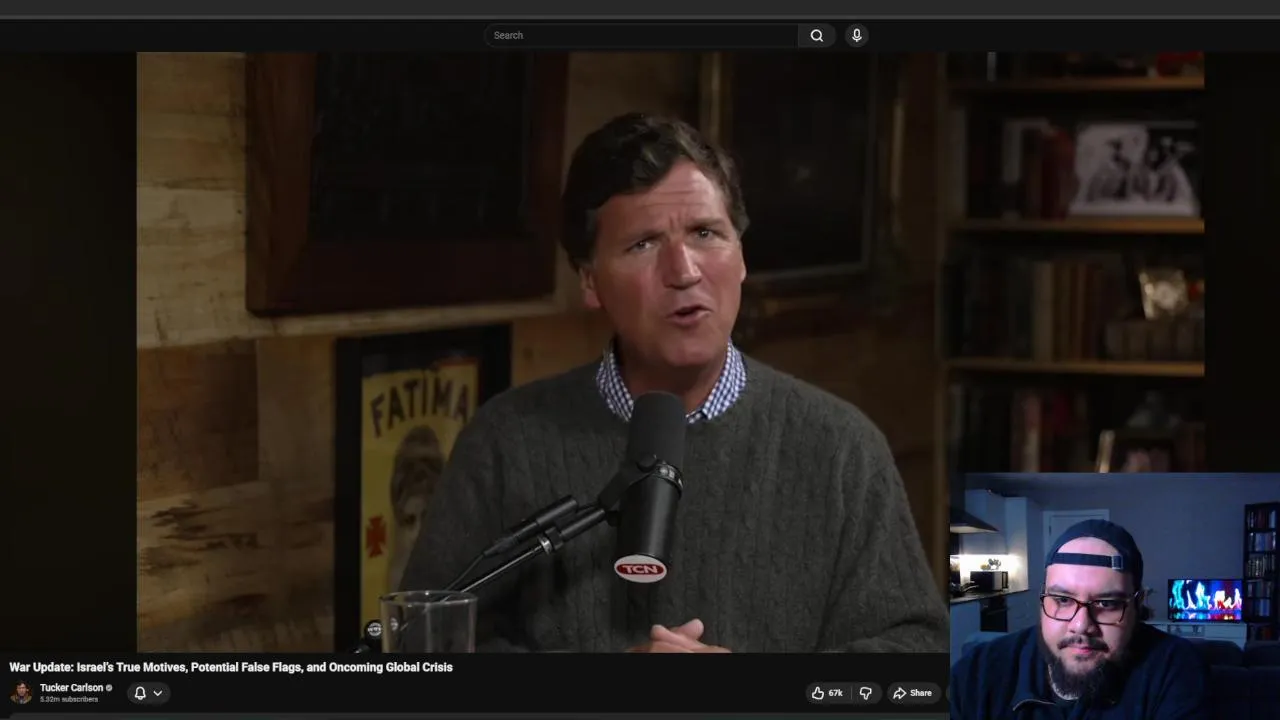Click the 5.32m subscribers text
The width and height of the screenshot is (1280, 720).
[x=69, y=700]
